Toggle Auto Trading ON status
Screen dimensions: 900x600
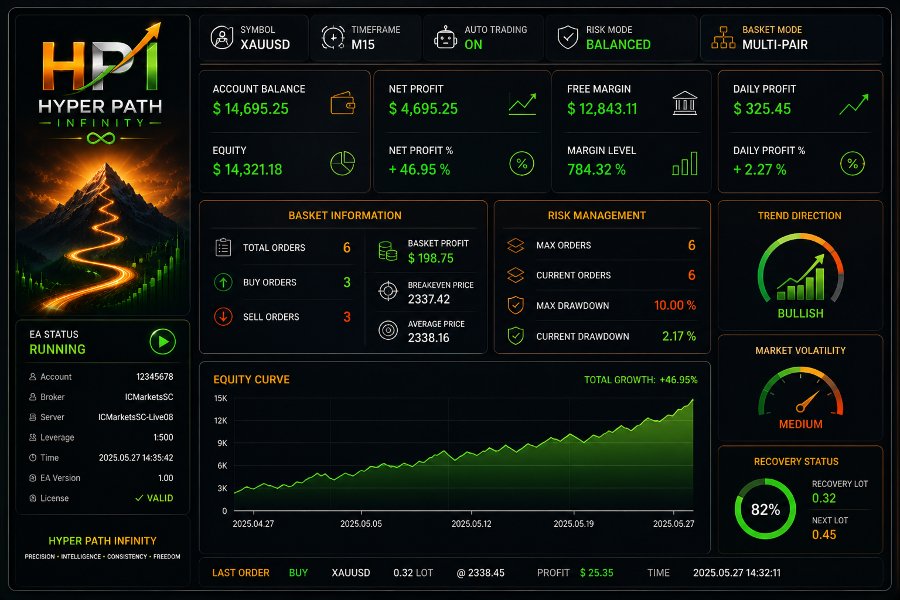click(x=474, y=45)
